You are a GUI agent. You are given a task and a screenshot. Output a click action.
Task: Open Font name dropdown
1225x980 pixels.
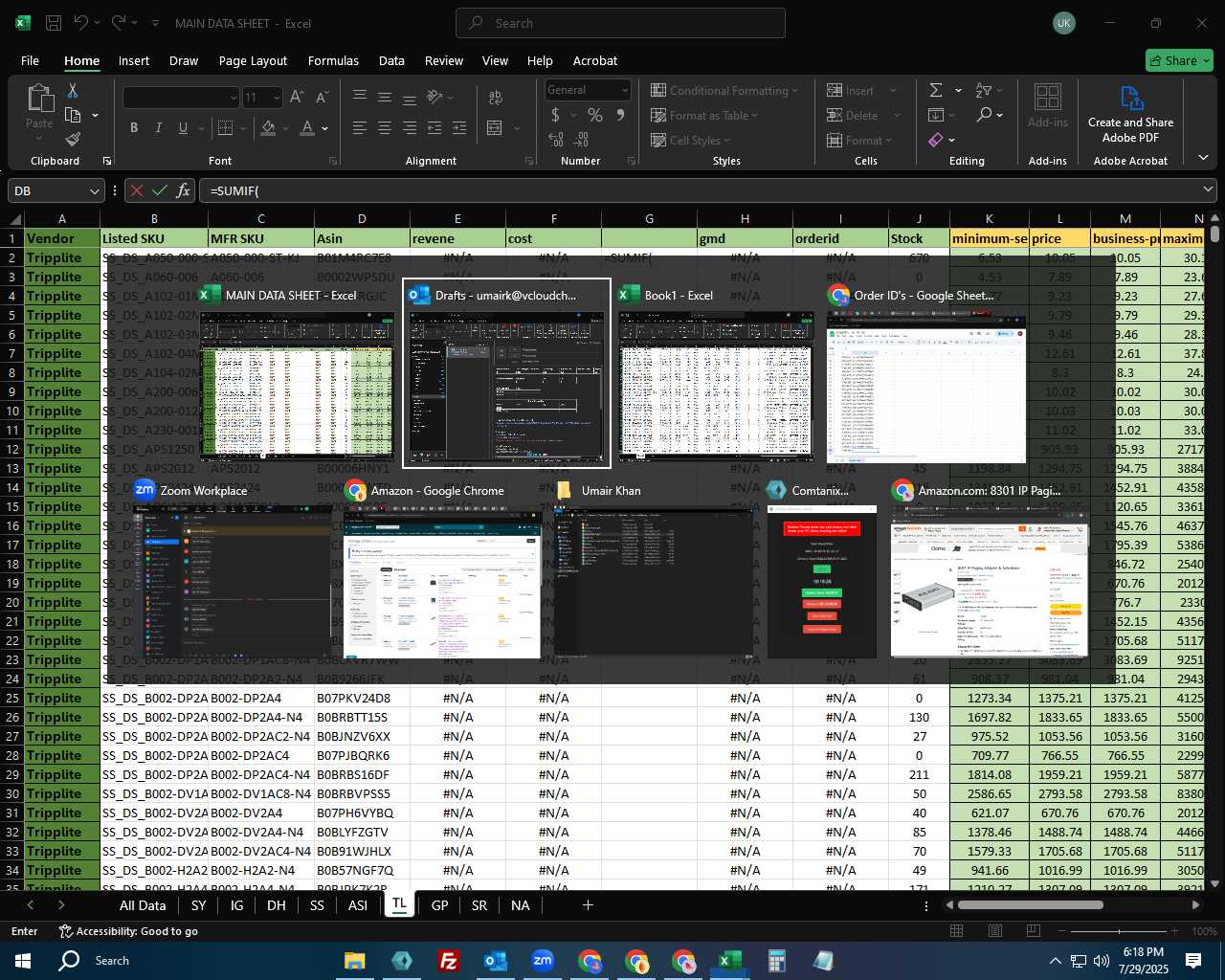coord(233,98)
